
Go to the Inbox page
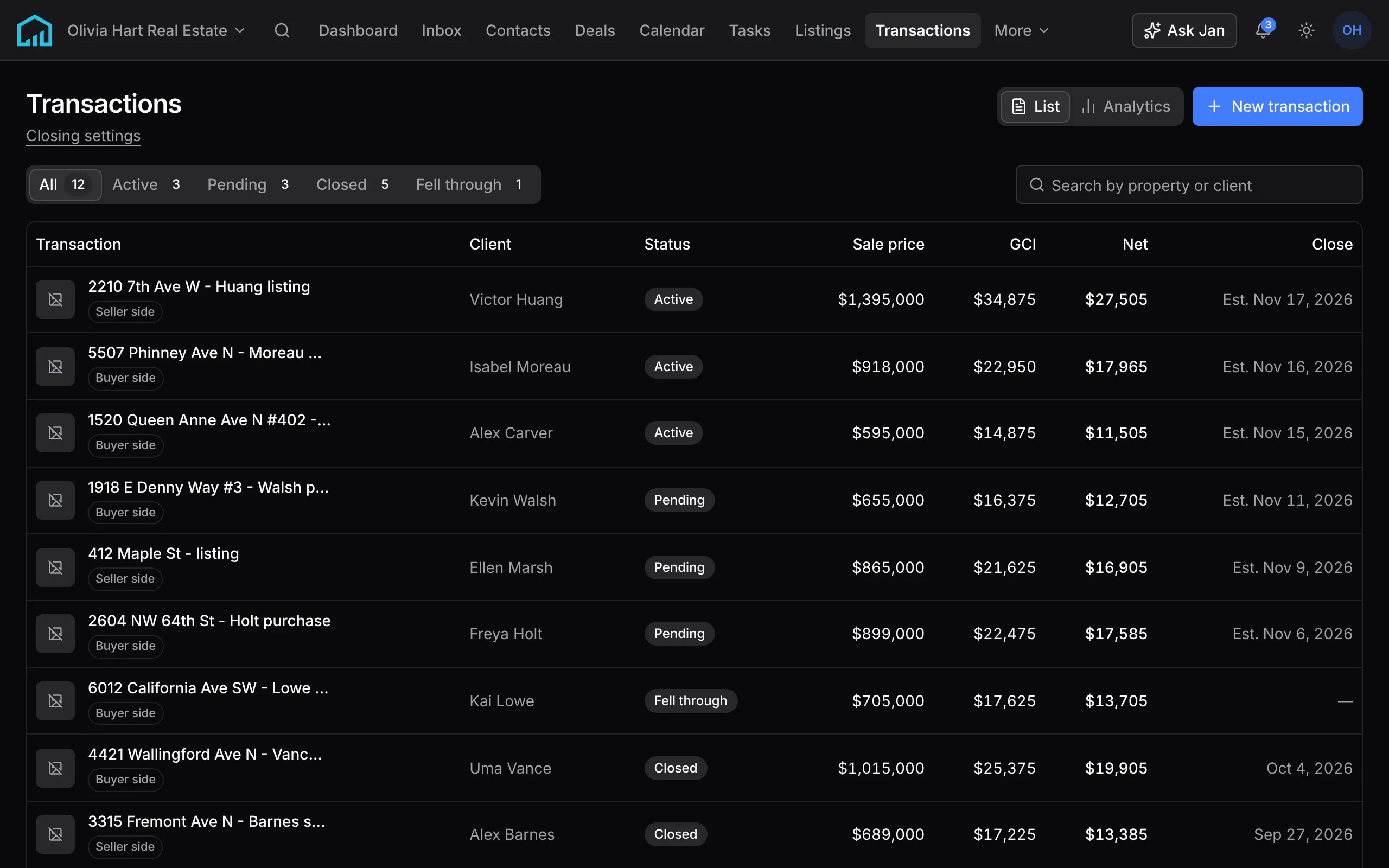click(x=441, y=30)
